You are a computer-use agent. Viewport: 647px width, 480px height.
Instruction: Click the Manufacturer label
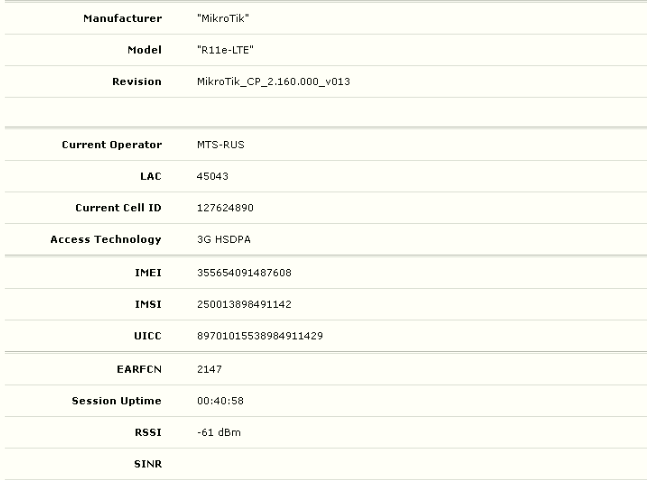tap(123, 19)
